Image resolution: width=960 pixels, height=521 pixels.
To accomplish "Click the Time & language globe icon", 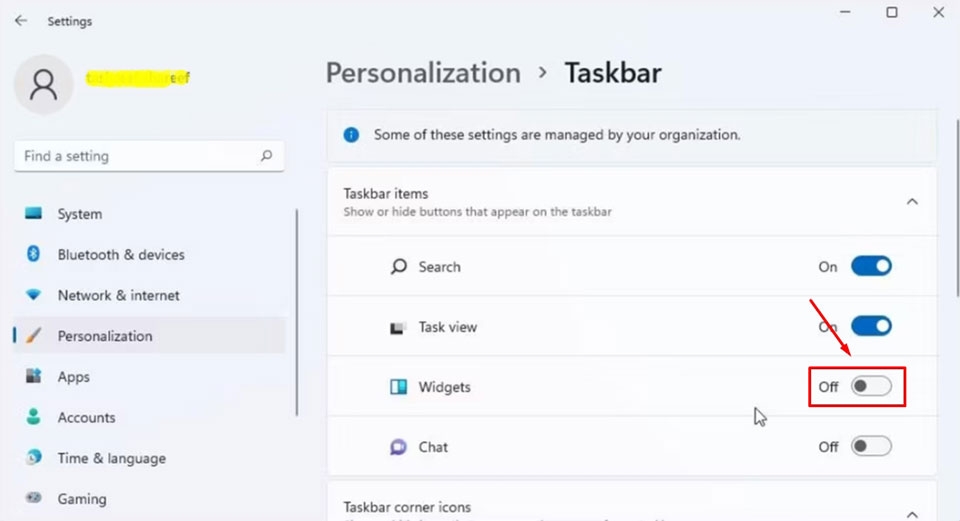I will click(x=34, y=457).
